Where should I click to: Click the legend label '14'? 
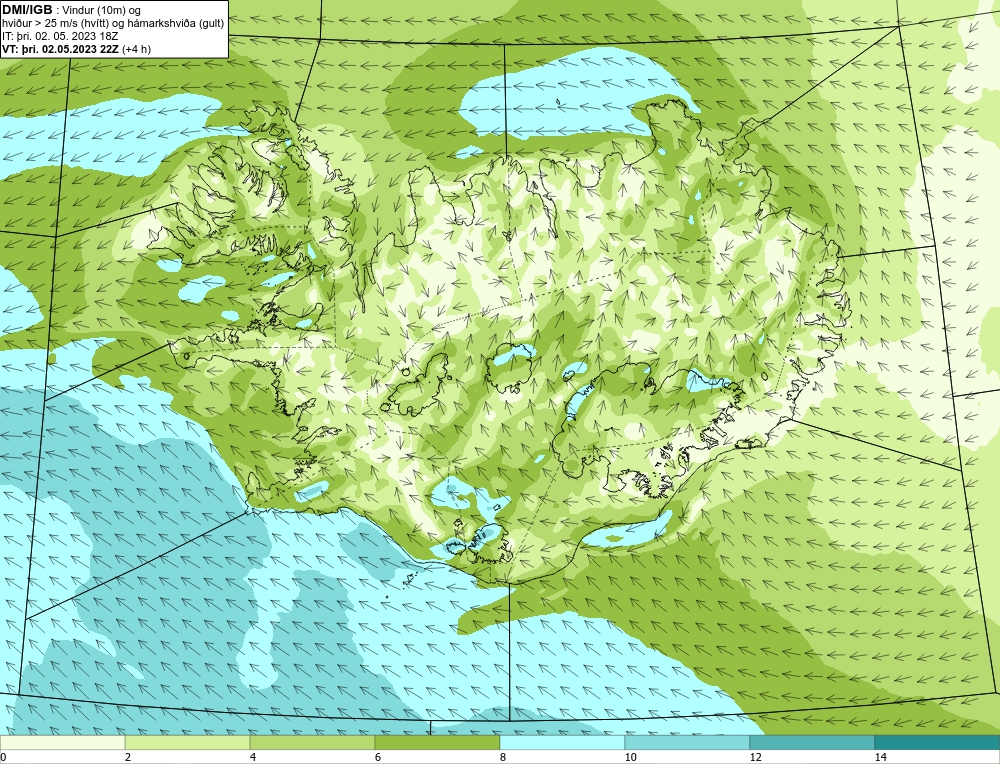click(881, 757)
